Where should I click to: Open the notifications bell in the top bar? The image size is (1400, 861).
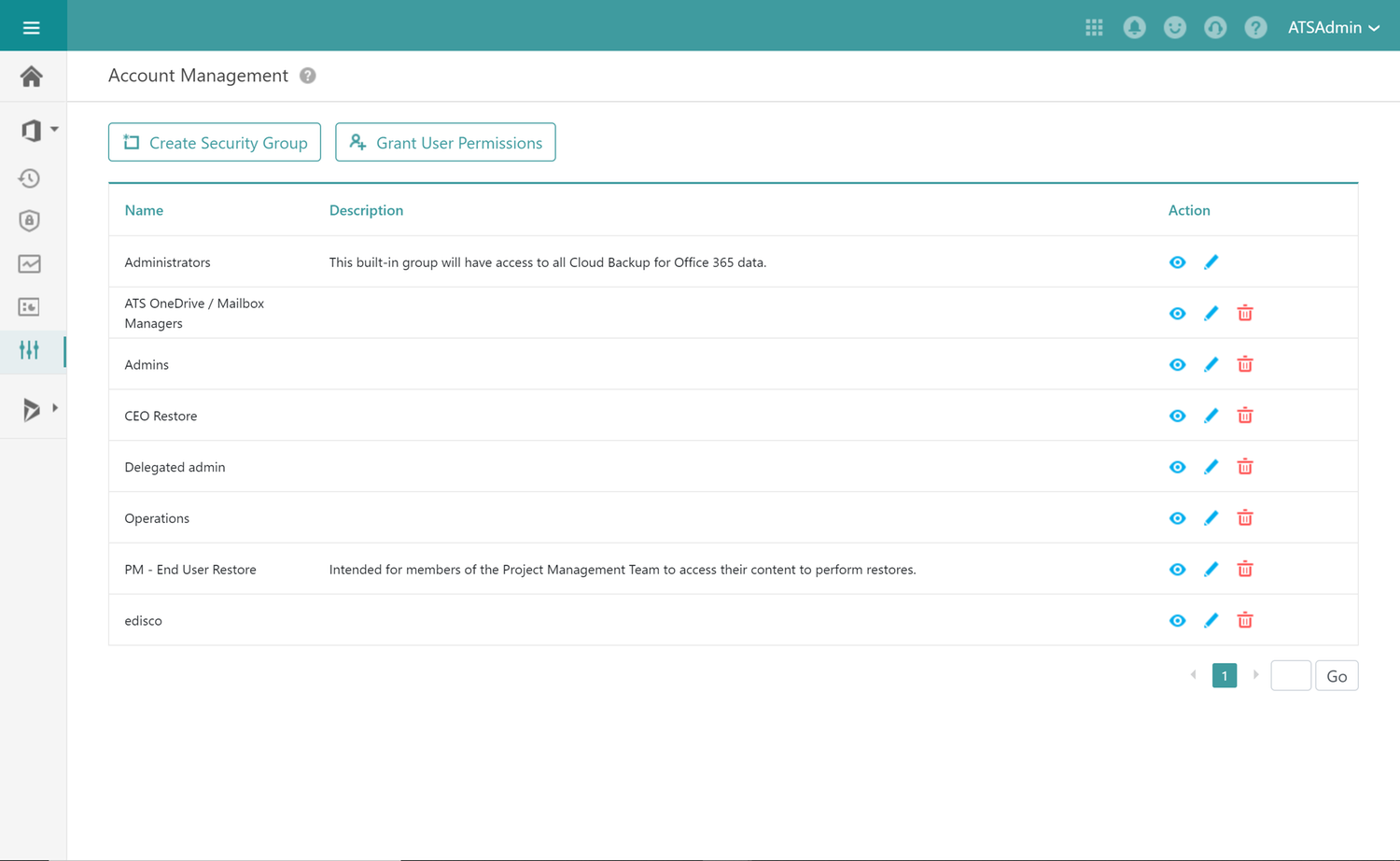tap(1134, 27)
